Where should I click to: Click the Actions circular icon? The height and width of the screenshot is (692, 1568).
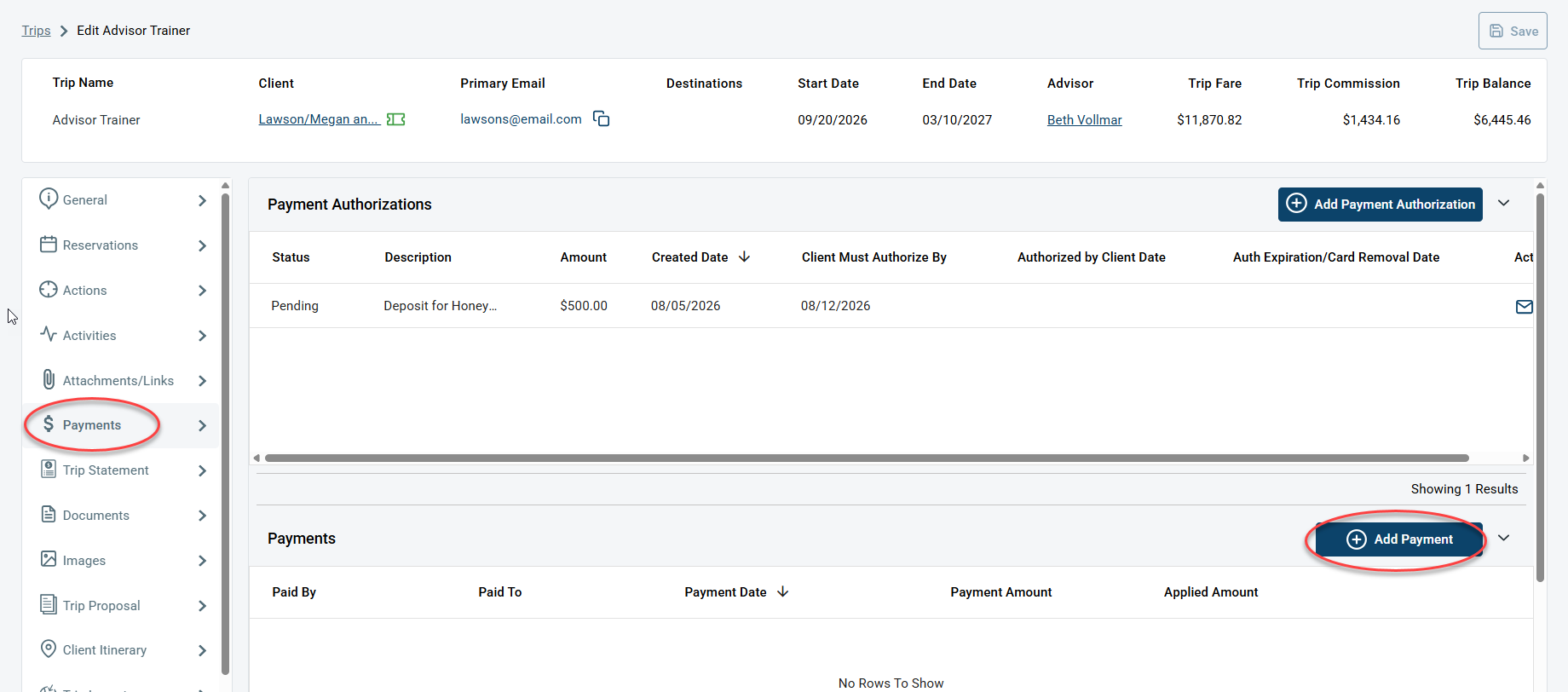point(49,290)
